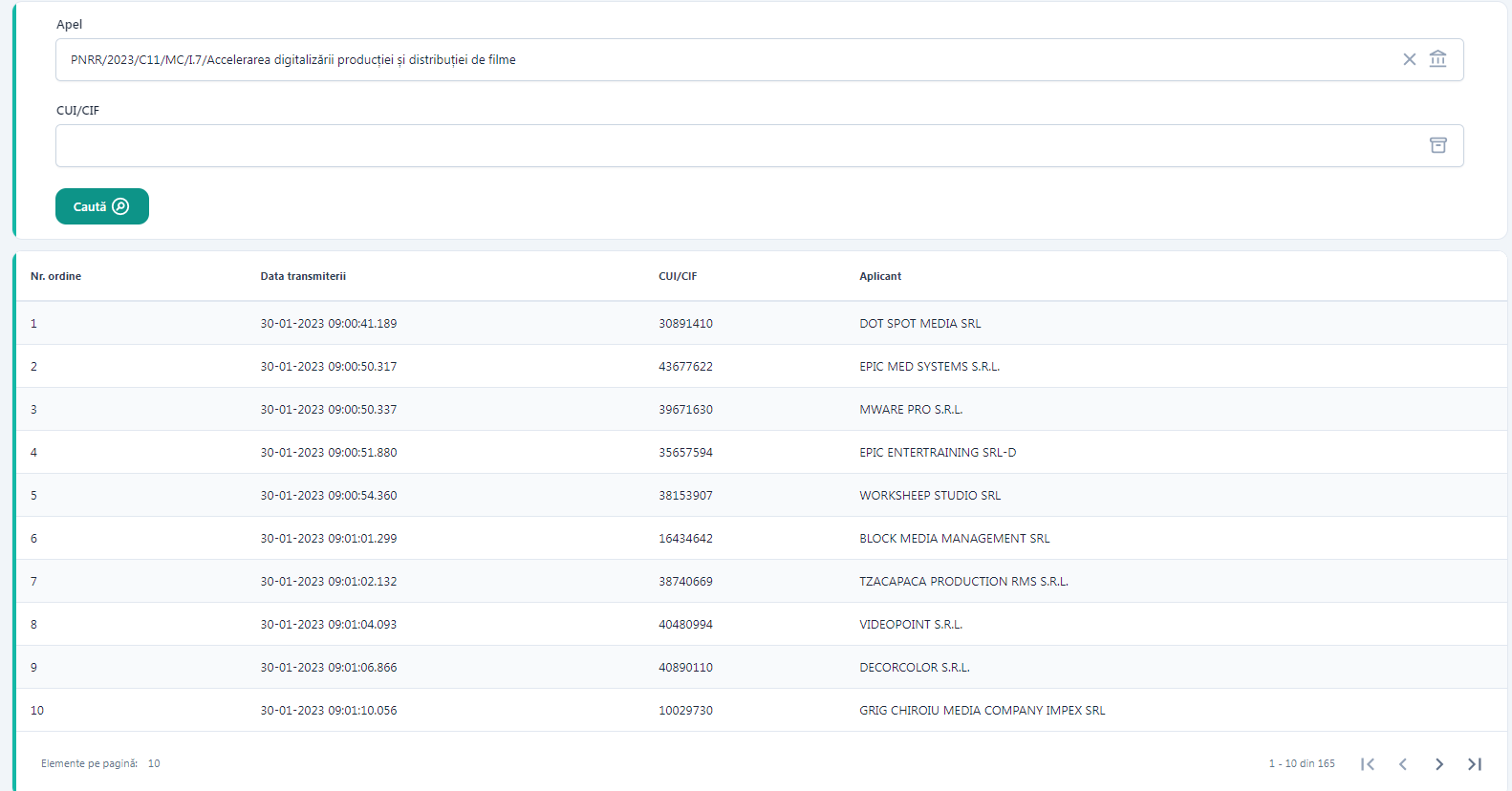
Task: Click Data transmiterii column header
Action: click(303, 276)
